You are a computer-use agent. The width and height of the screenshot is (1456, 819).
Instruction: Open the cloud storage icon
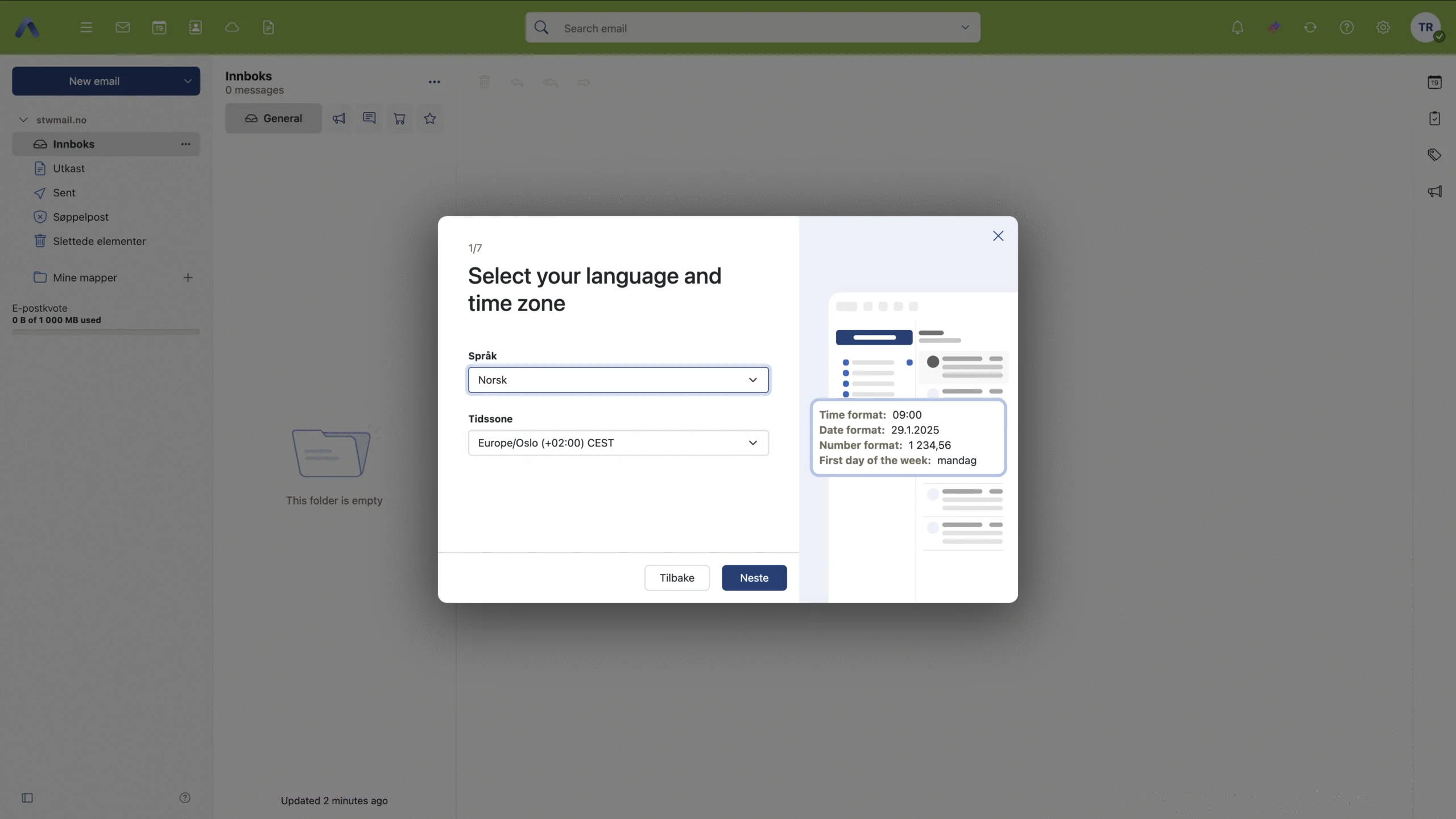pos(232,27)
